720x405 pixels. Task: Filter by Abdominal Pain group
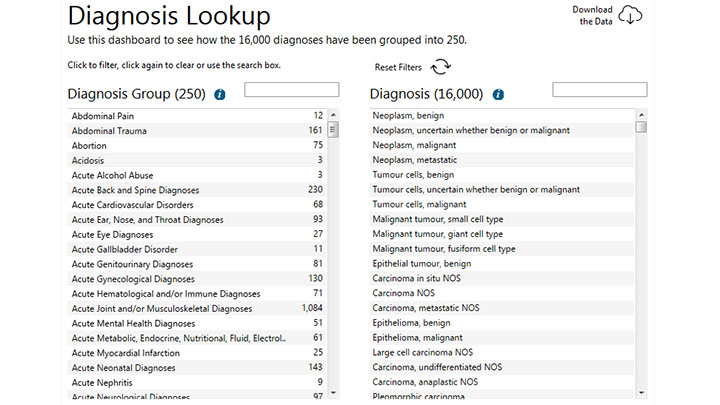coord(197,116)
